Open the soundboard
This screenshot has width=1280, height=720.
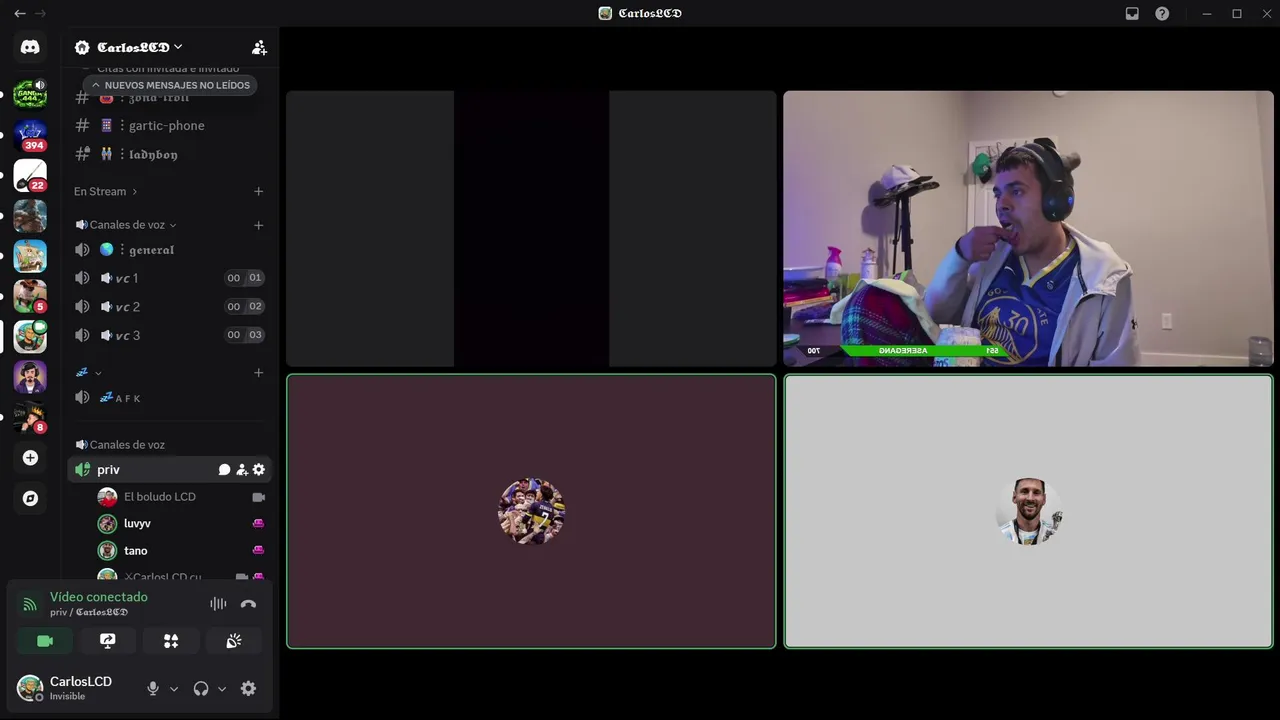[234, 641]
